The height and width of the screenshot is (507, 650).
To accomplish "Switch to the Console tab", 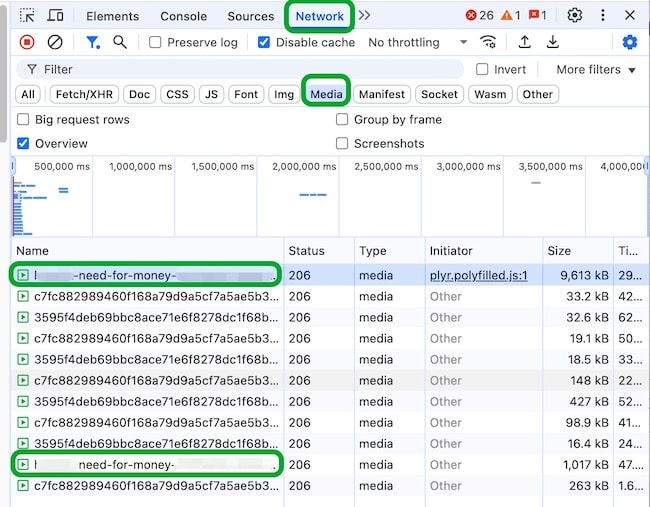I will [x=184, y=16].
